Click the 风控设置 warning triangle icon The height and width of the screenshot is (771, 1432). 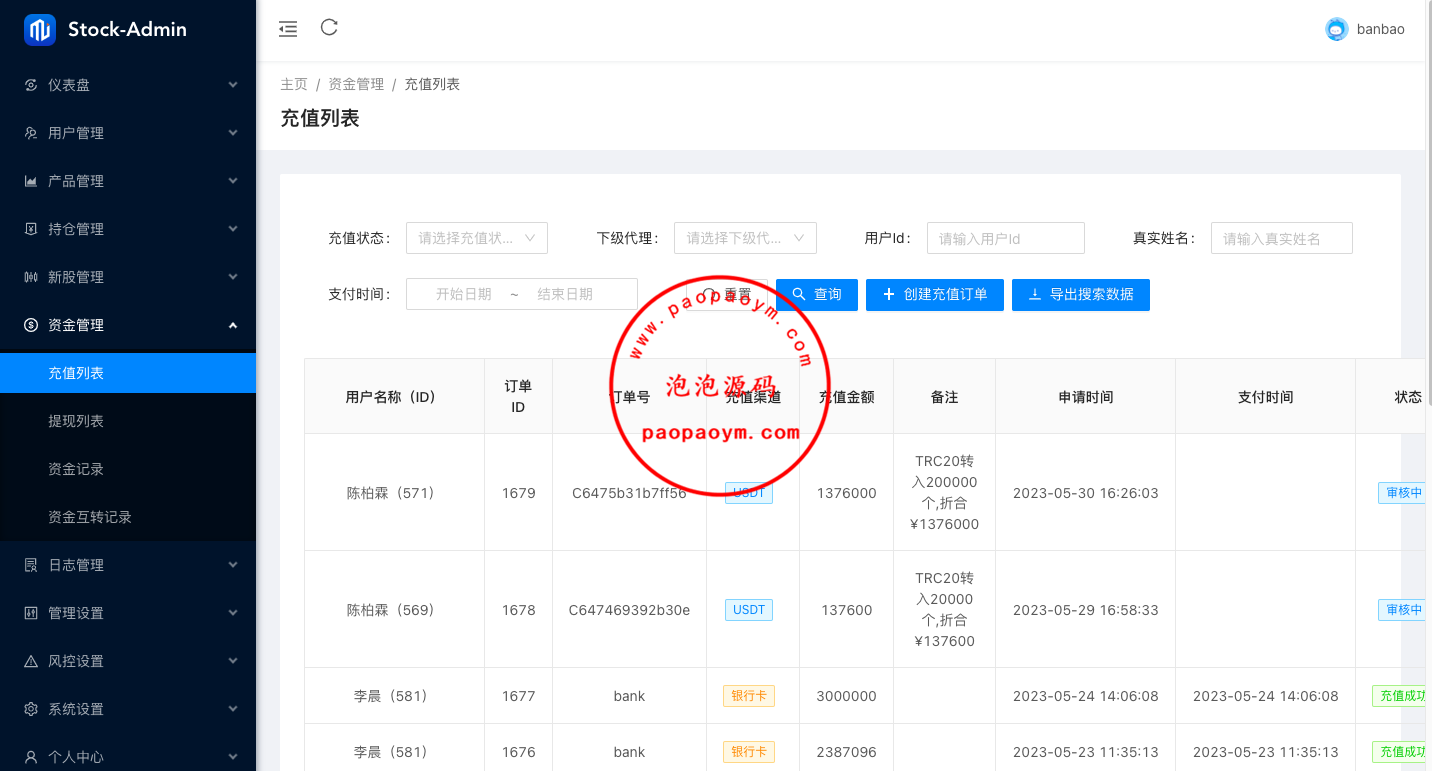(31, 661)
